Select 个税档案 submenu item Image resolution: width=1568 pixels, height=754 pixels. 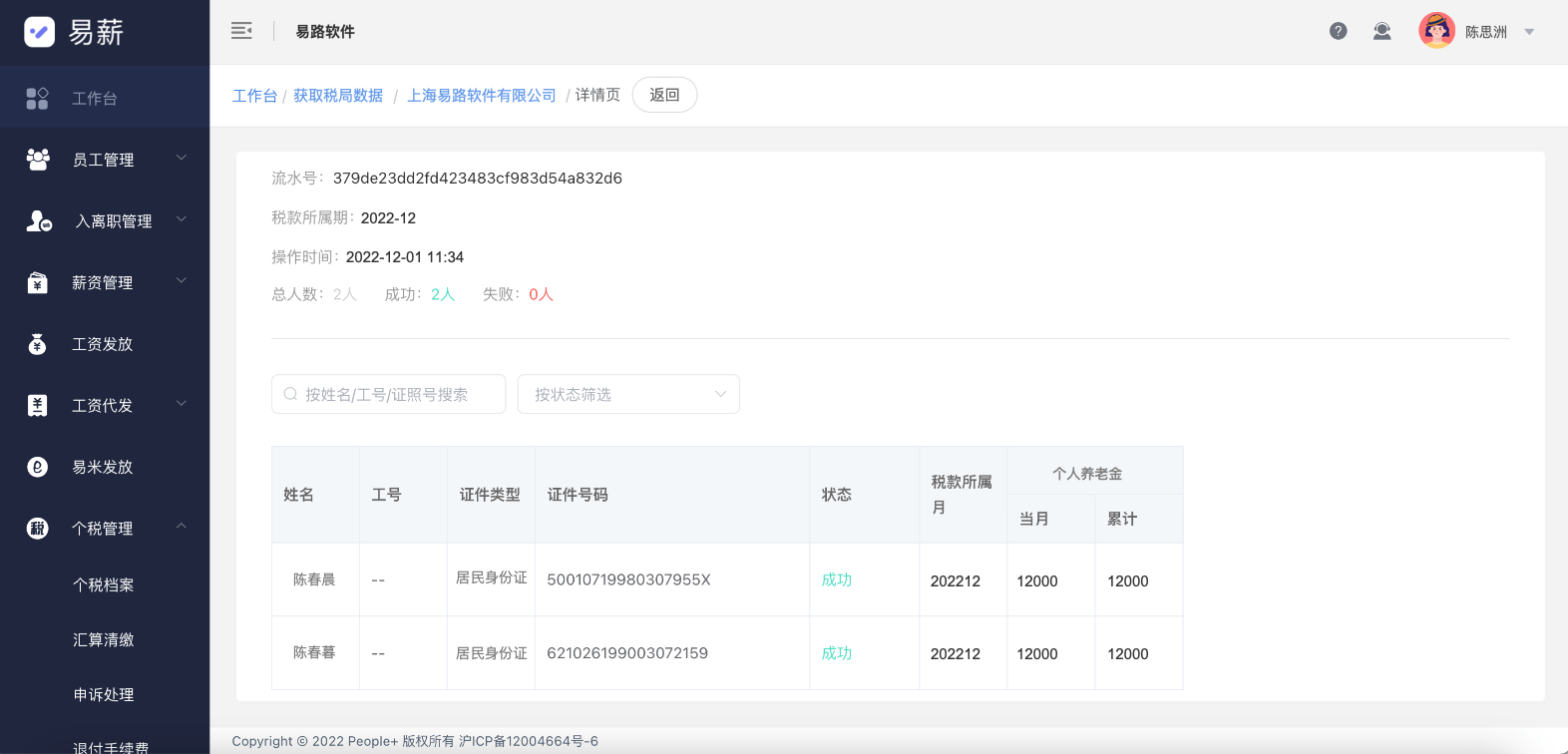103,585
